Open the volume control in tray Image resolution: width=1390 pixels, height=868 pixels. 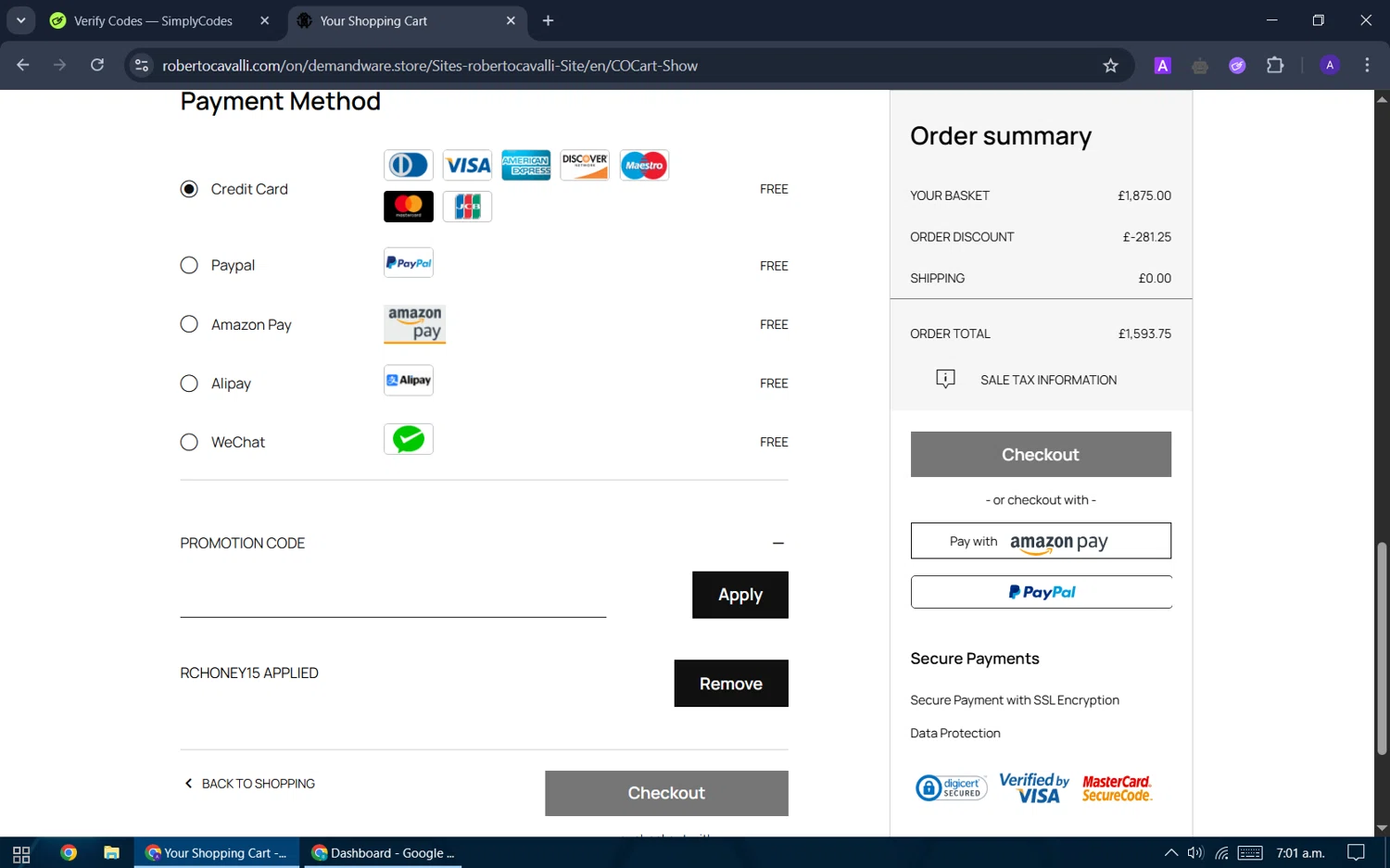pos(1195,853)
